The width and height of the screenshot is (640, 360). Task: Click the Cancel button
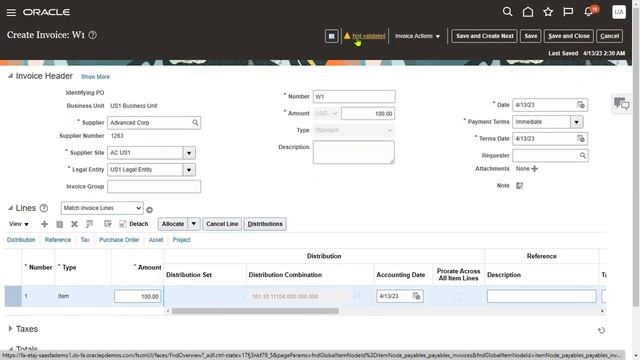(x=609, y=36)
